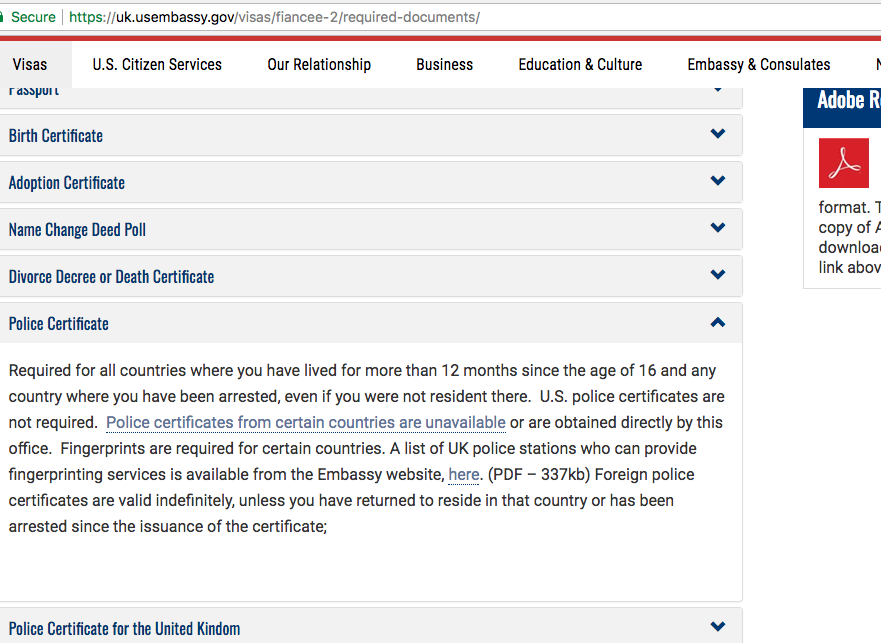Click Police Certificate for the United Kindom heading
This screenshot has height=643, width=881.
click(x=124, y=628)
